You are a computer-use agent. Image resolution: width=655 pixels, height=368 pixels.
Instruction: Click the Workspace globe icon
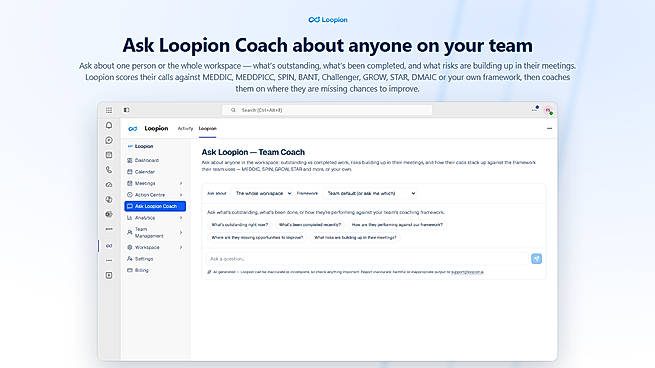click(x=129, y=247)
